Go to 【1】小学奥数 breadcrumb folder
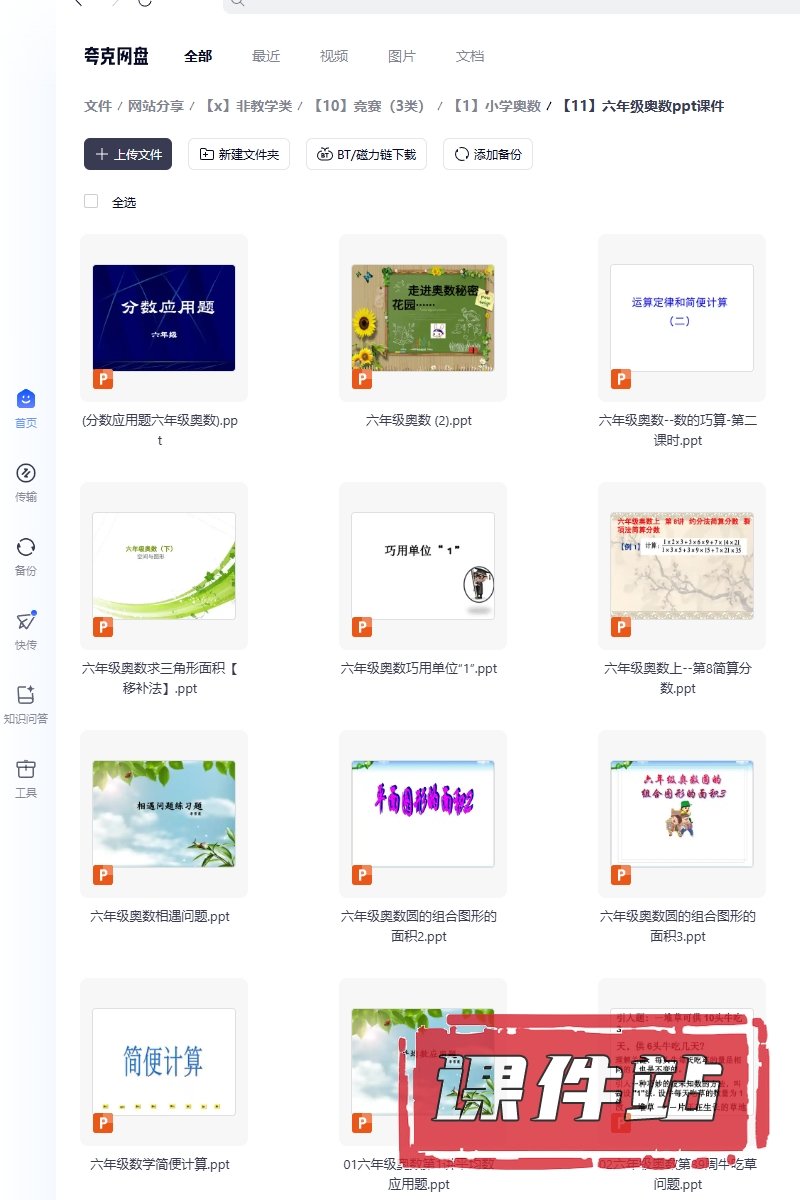The width and height of the screenshot is (800, 1200). point(496,106)
